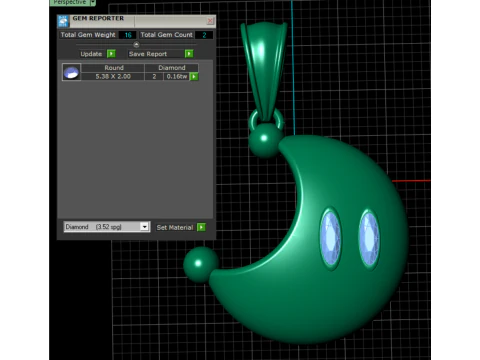Close the Gem Reporter panel
The height and width of the screenshot is (360, 480).
[210, 21]
